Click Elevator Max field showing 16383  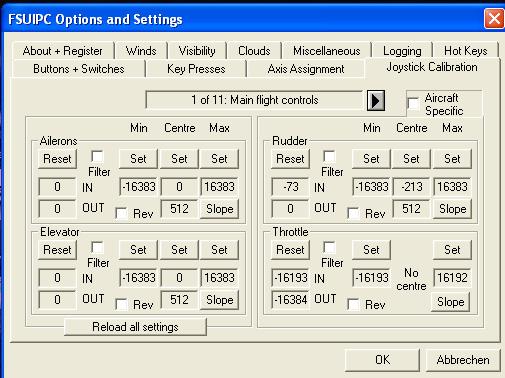point(219,278)
